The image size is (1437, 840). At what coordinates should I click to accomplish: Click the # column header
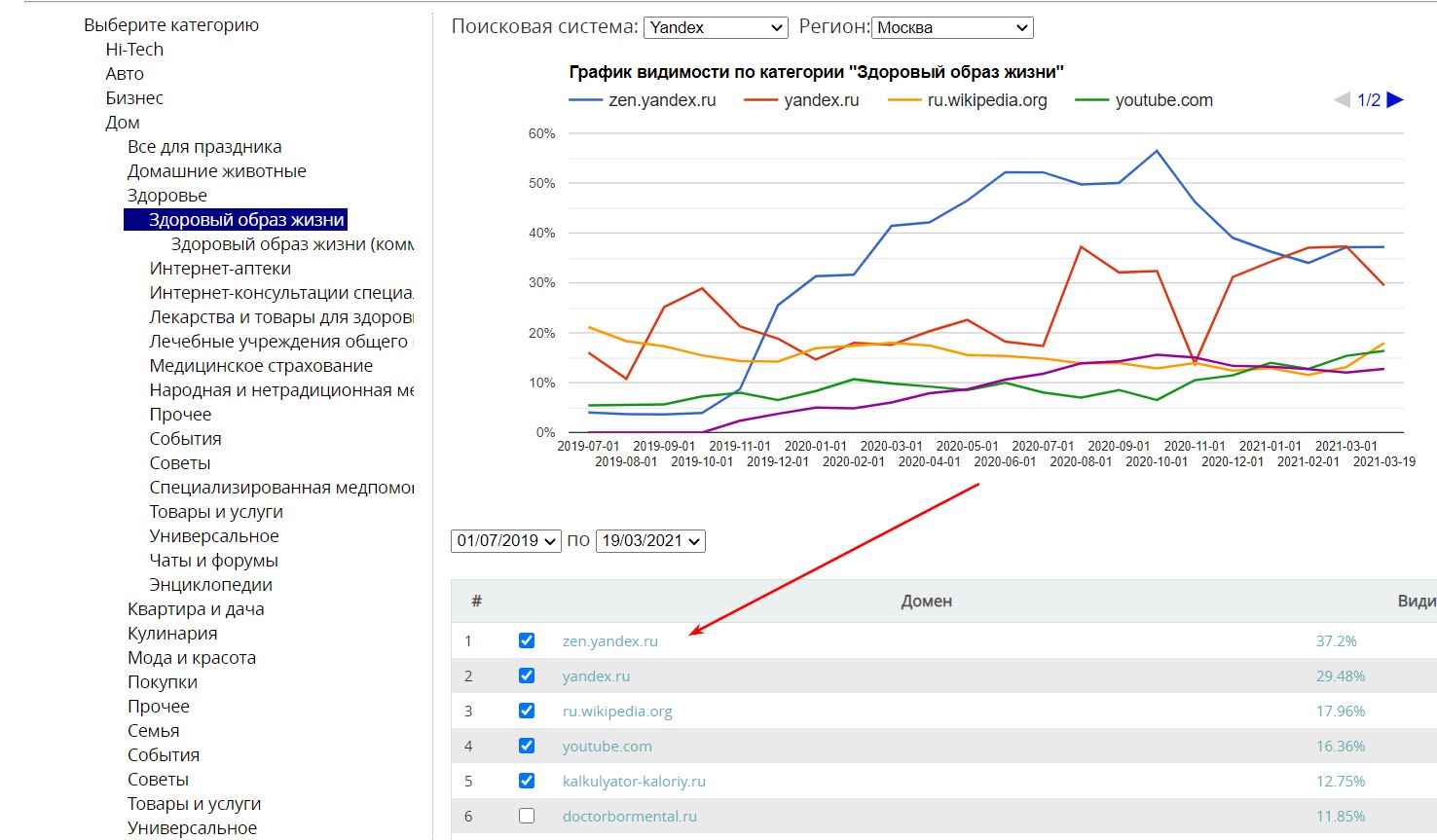[476, 601]
